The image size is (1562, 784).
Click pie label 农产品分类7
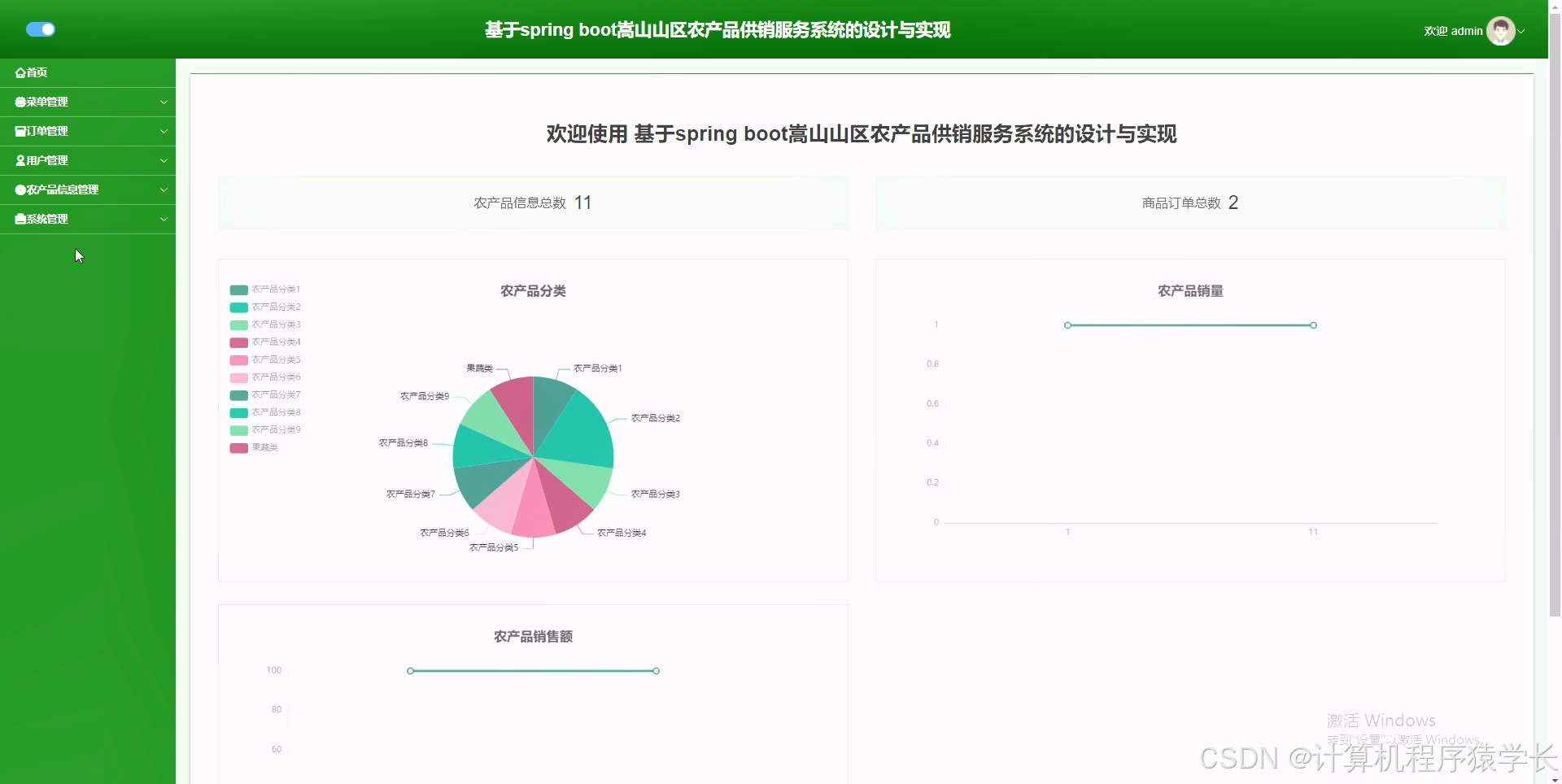click(411, 494)
